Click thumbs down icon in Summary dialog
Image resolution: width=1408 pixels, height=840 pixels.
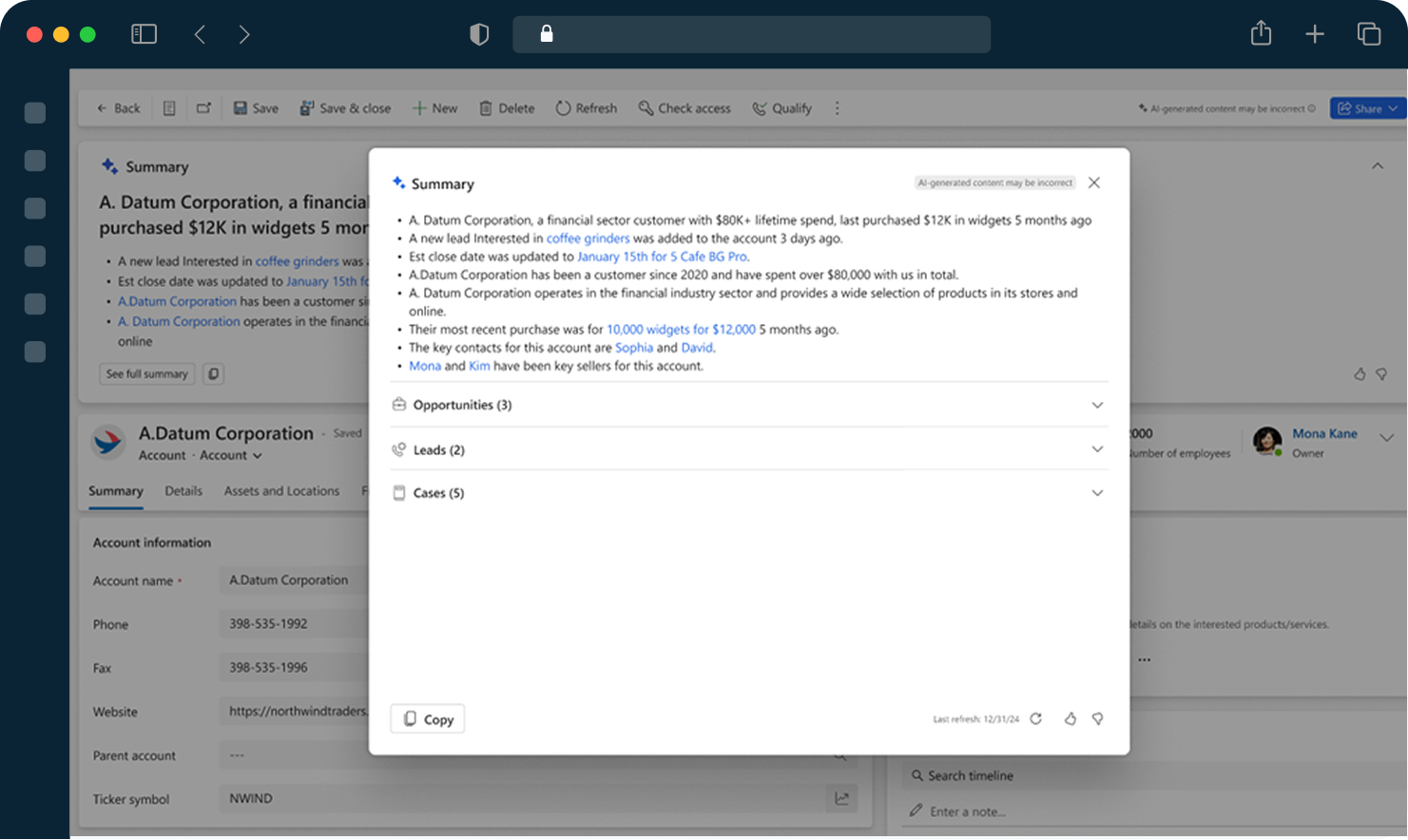[1097, 719]
